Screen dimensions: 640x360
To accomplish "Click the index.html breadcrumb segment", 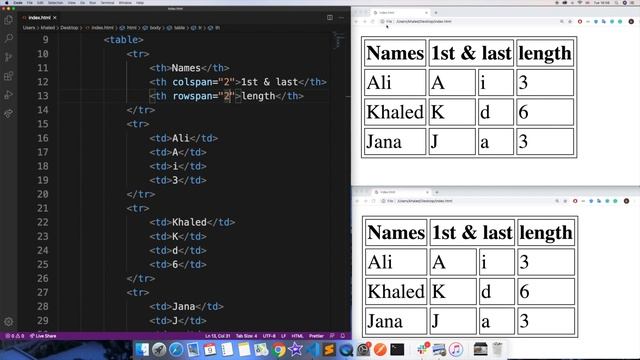I will (102, 28).
